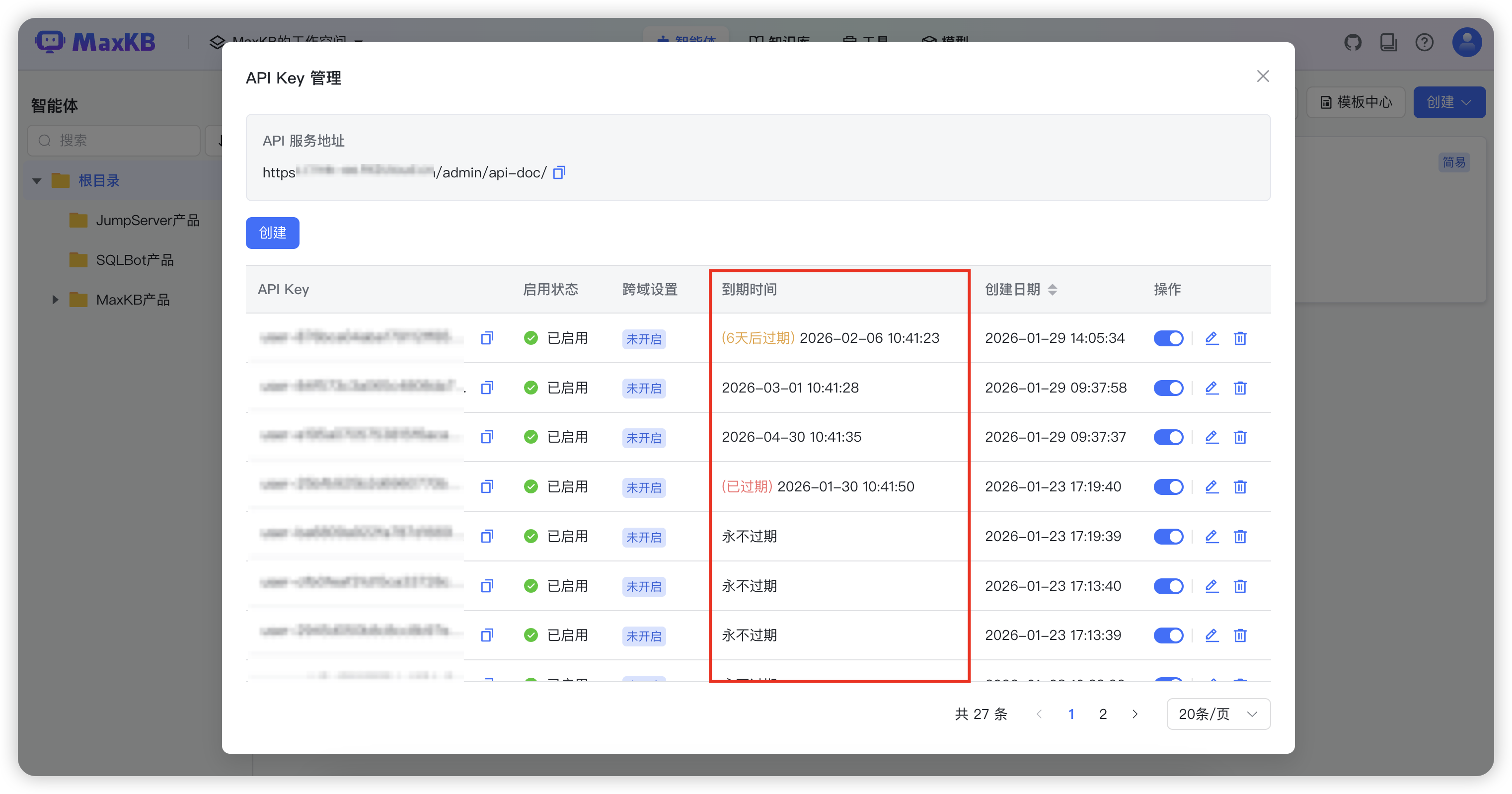Open the 20条/页 page size dropdown
This screenshot has width=1512, height=794.
1218,714
